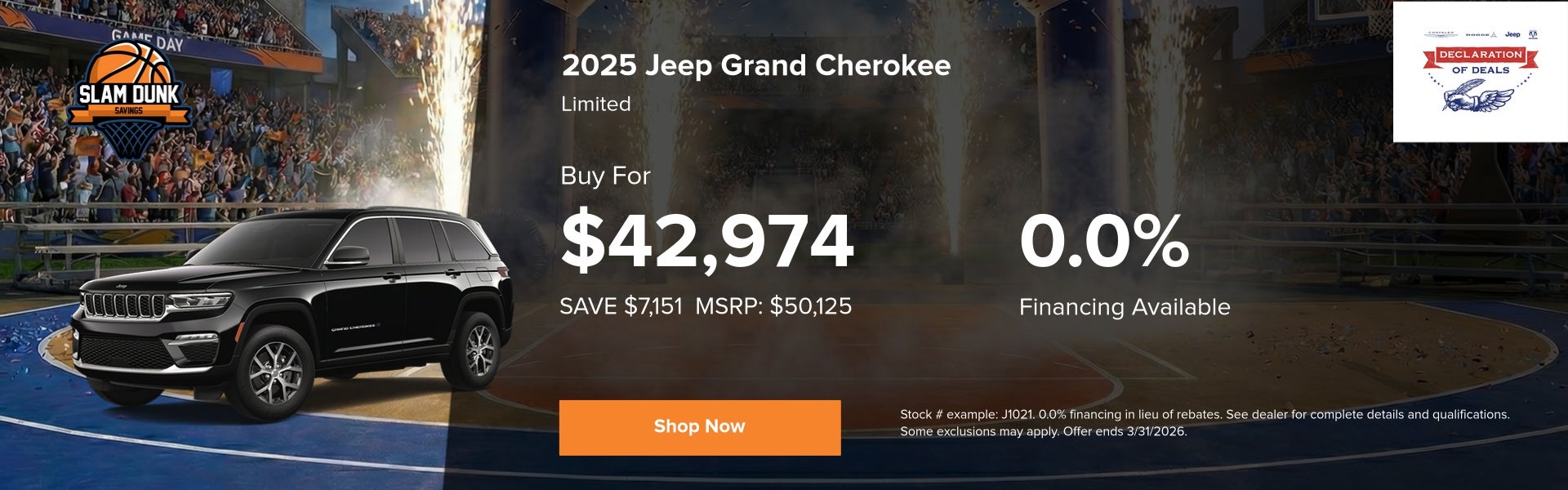This screenshot has height=490, width=1568.
Task: Click the Chrysler wings logo
Action: 1441,35
